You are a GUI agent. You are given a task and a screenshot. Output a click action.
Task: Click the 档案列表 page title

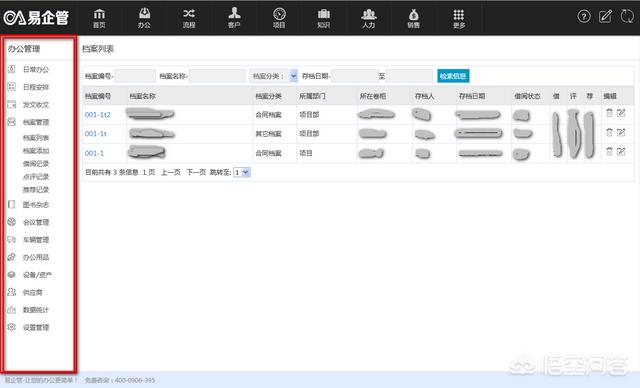click(x=98, y=49)
